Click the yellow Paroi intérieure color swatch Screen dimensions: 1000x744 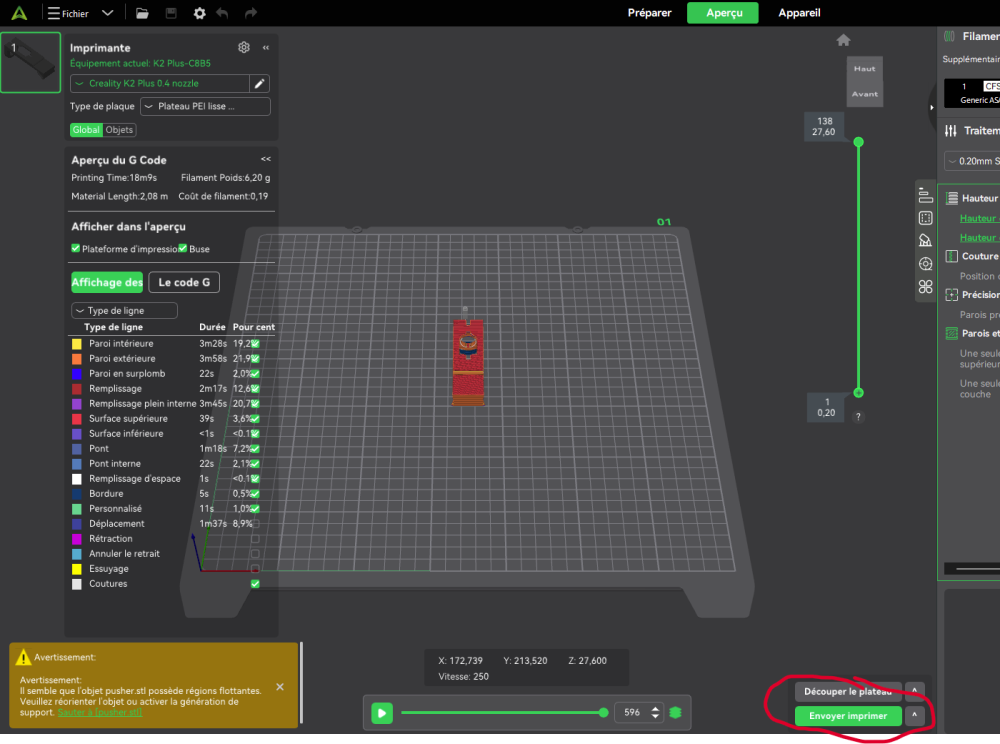77,344
